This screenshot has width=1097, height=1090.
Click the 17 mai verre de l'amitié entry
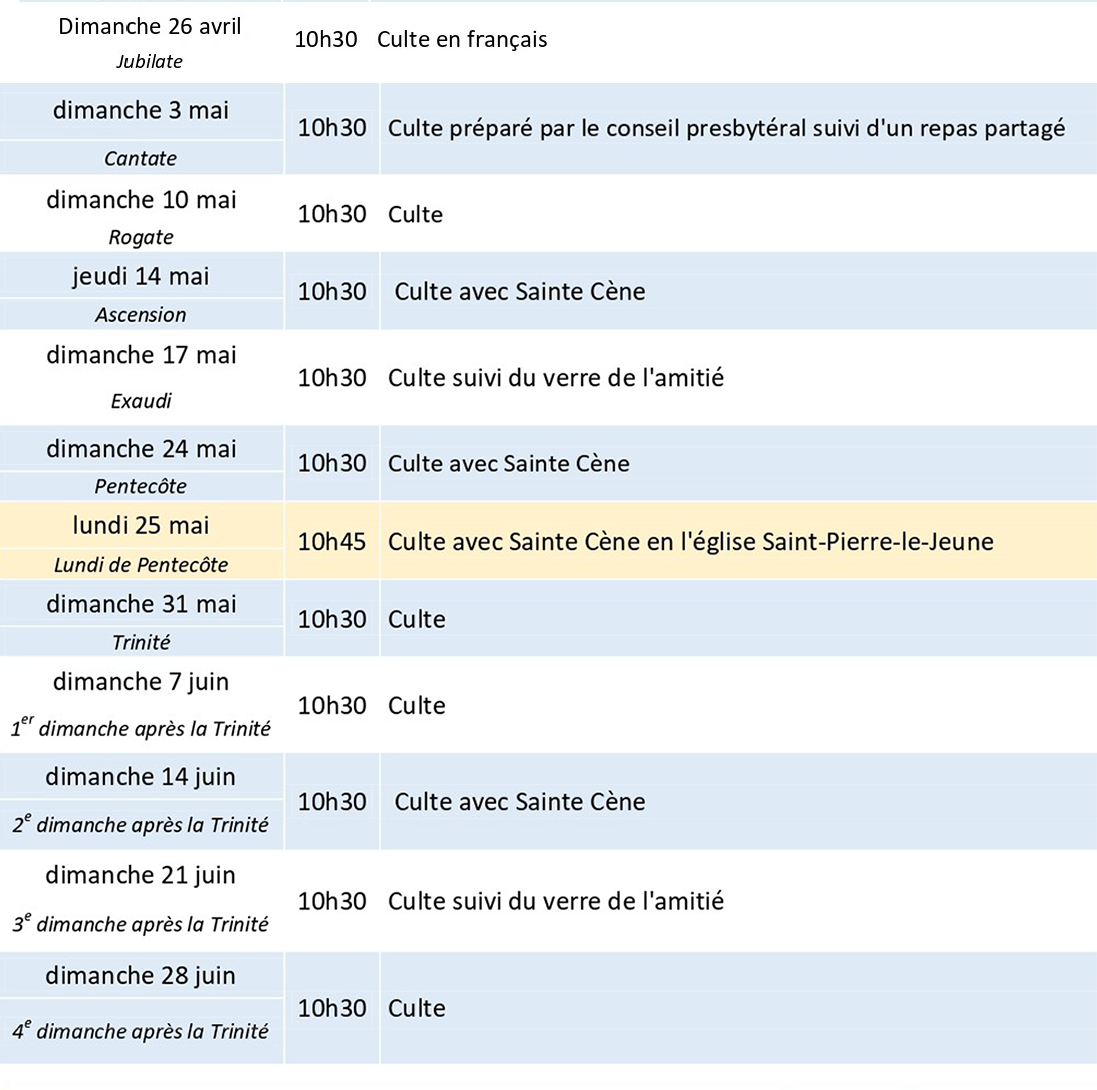click(x=555, y=378)
